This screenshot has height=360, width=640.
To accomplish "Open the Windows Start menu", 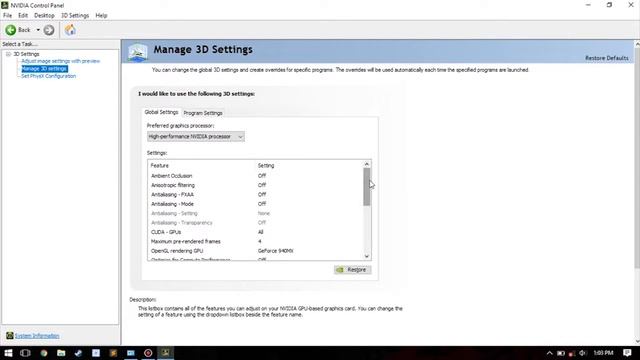I will 8,353.
